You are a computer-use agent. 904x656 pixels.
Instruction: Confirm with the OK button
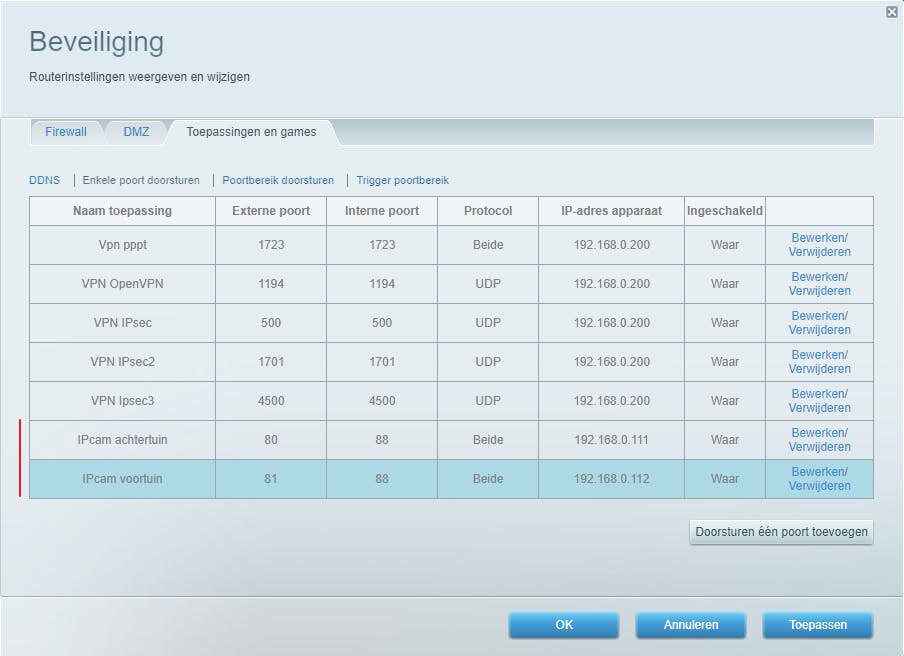(564, 625)
